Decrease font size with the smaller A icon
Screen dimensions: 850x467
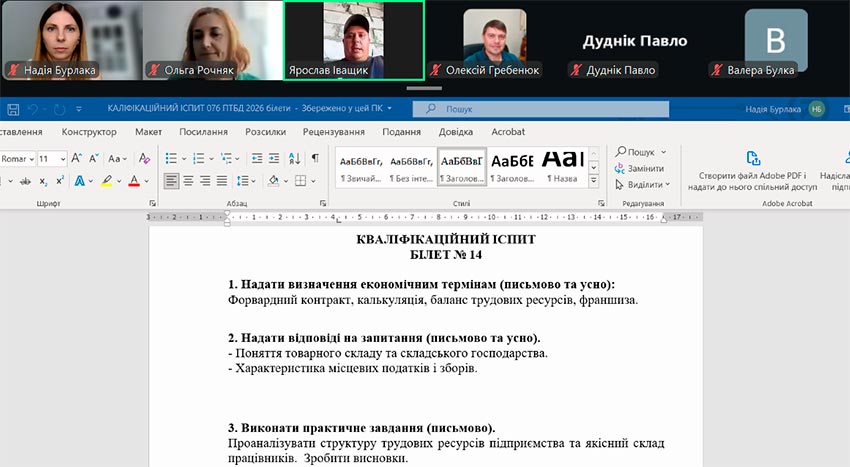point(94,158)
